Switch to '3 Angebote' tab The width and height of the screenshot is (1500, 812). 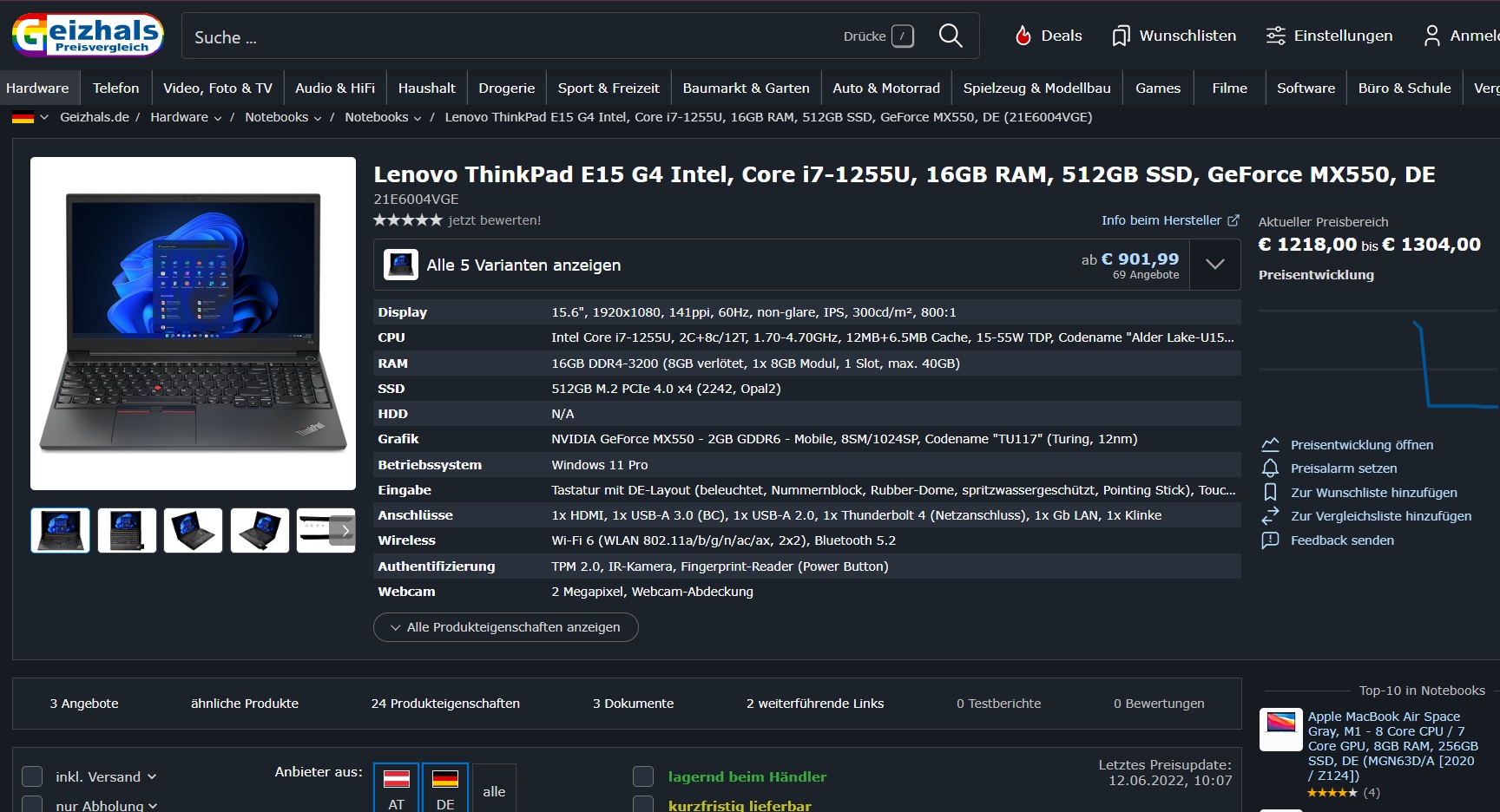point(84,704)
